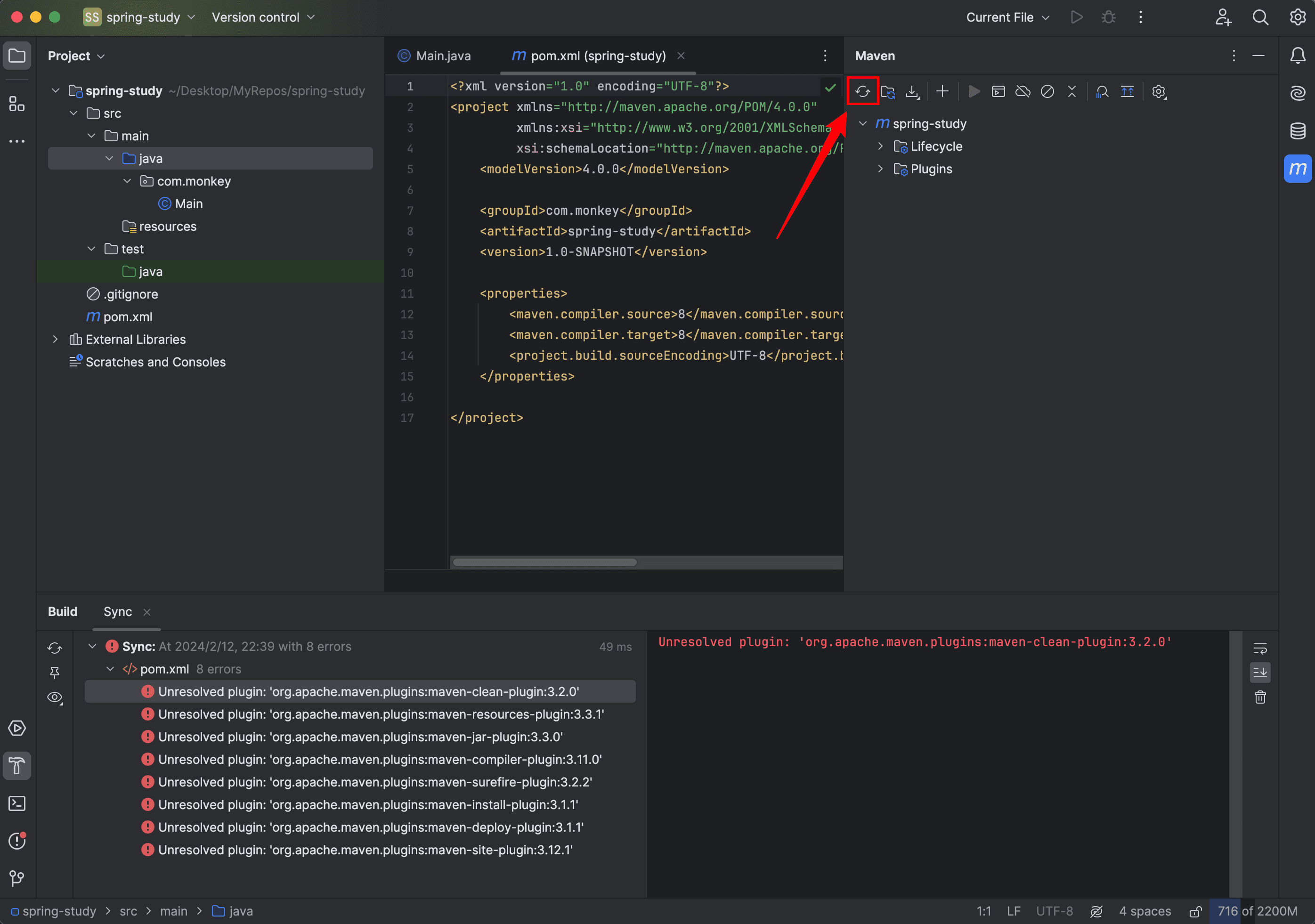
Task: Toggle Soft-Wrap in build output
Action: click(1260, 648)
